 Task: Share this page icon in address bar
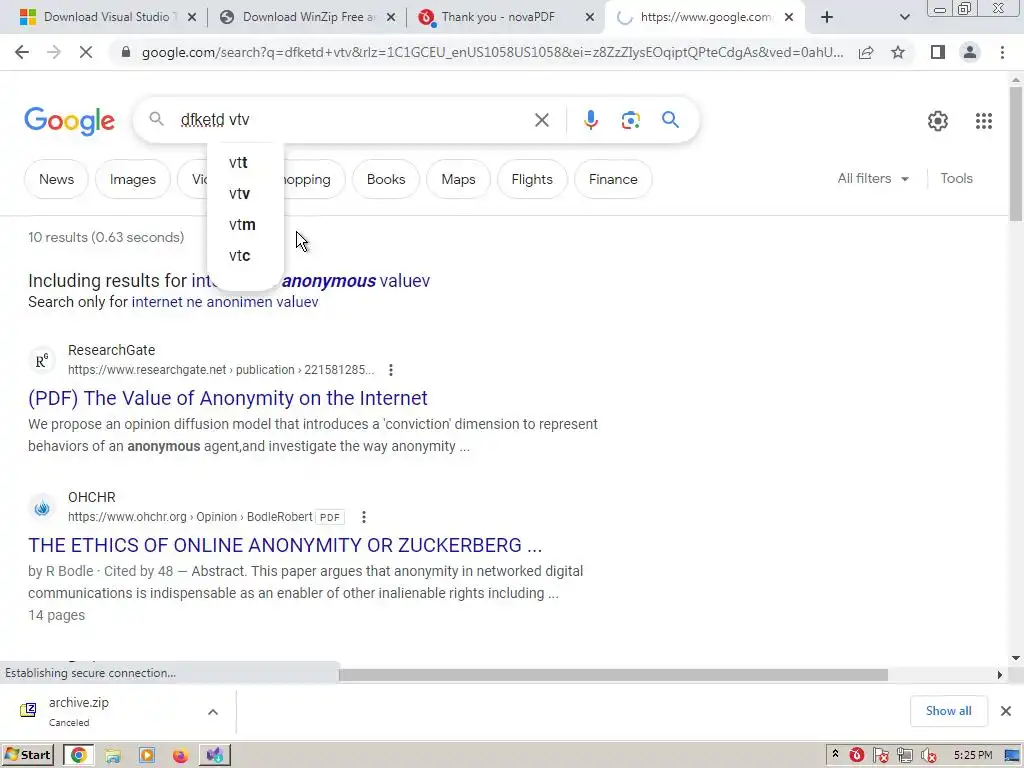pyautogui.click(x=866, y=53)
